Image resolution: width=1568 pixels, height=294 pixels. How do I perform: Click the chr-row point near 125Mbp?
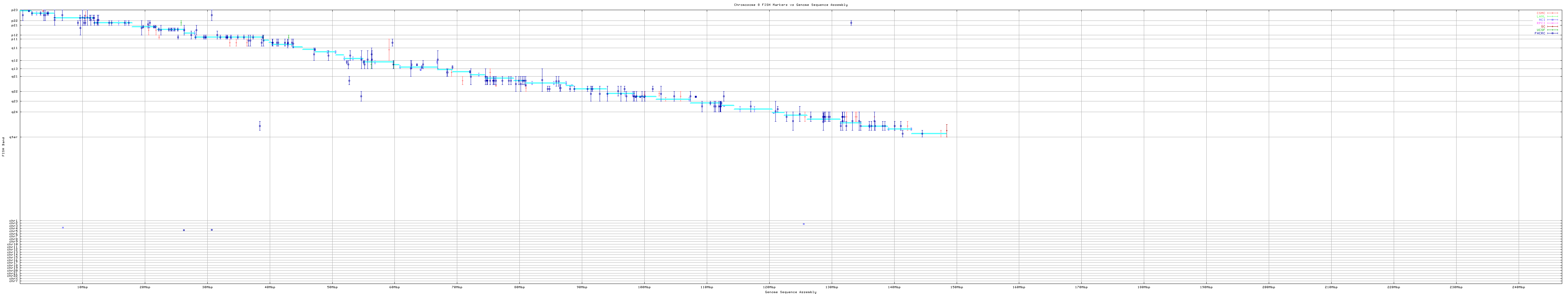pos(804,224)
